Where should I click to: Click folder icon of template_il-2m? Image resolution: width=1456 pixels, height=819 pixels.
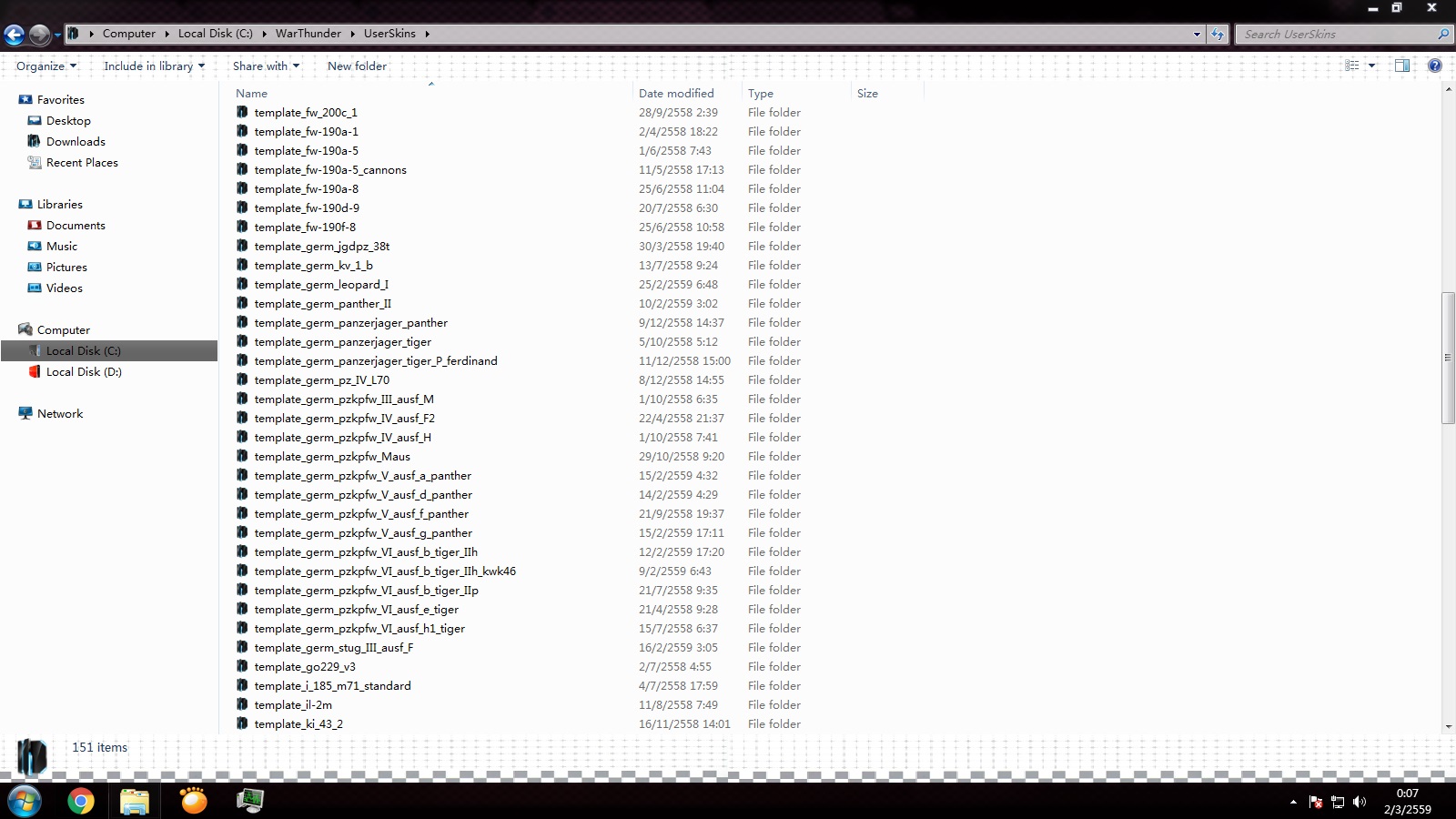click(242, 704)
